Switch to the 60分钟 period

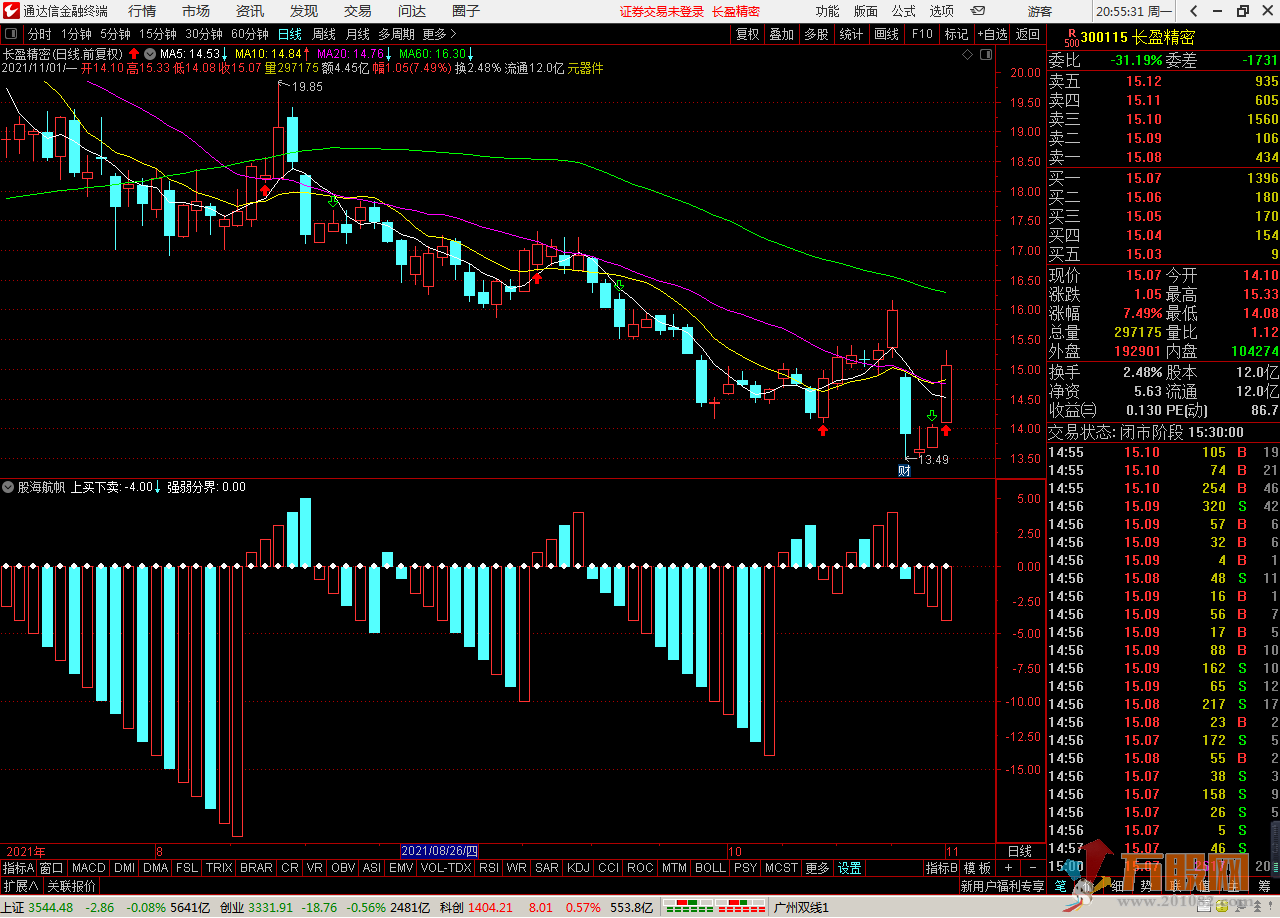tap(250, 34)
